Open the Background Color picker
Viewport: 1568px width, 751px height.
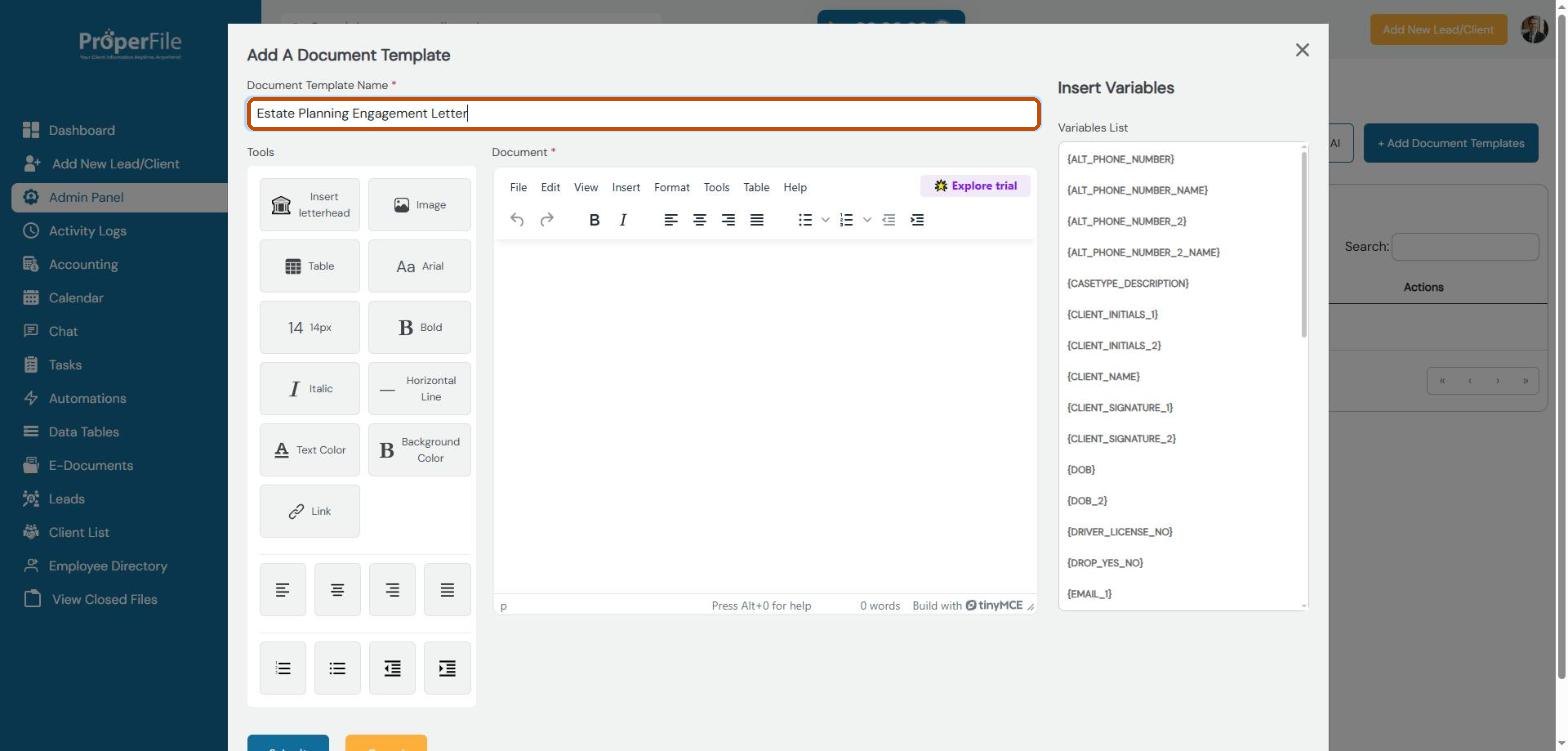pyautogui.click(x=419, y=450)
